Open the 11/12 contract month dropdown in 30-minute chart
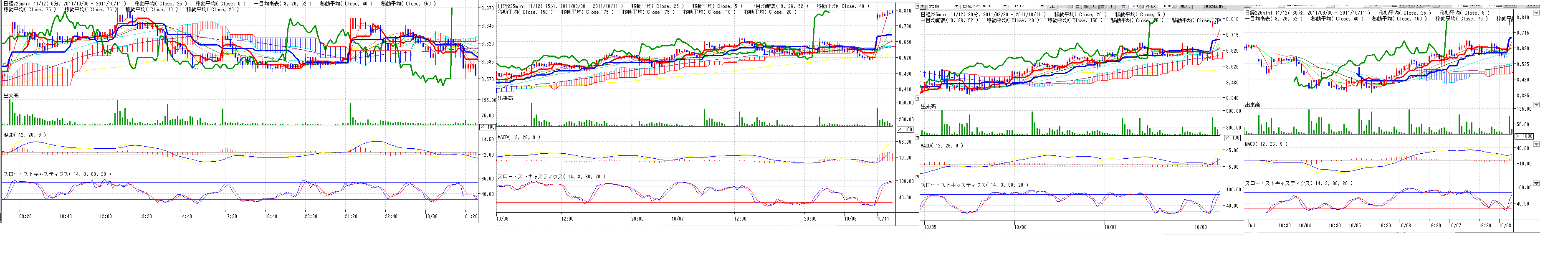Image resolution: width=1568 pixels, height=259 pixels. [x=1042, y=5]
